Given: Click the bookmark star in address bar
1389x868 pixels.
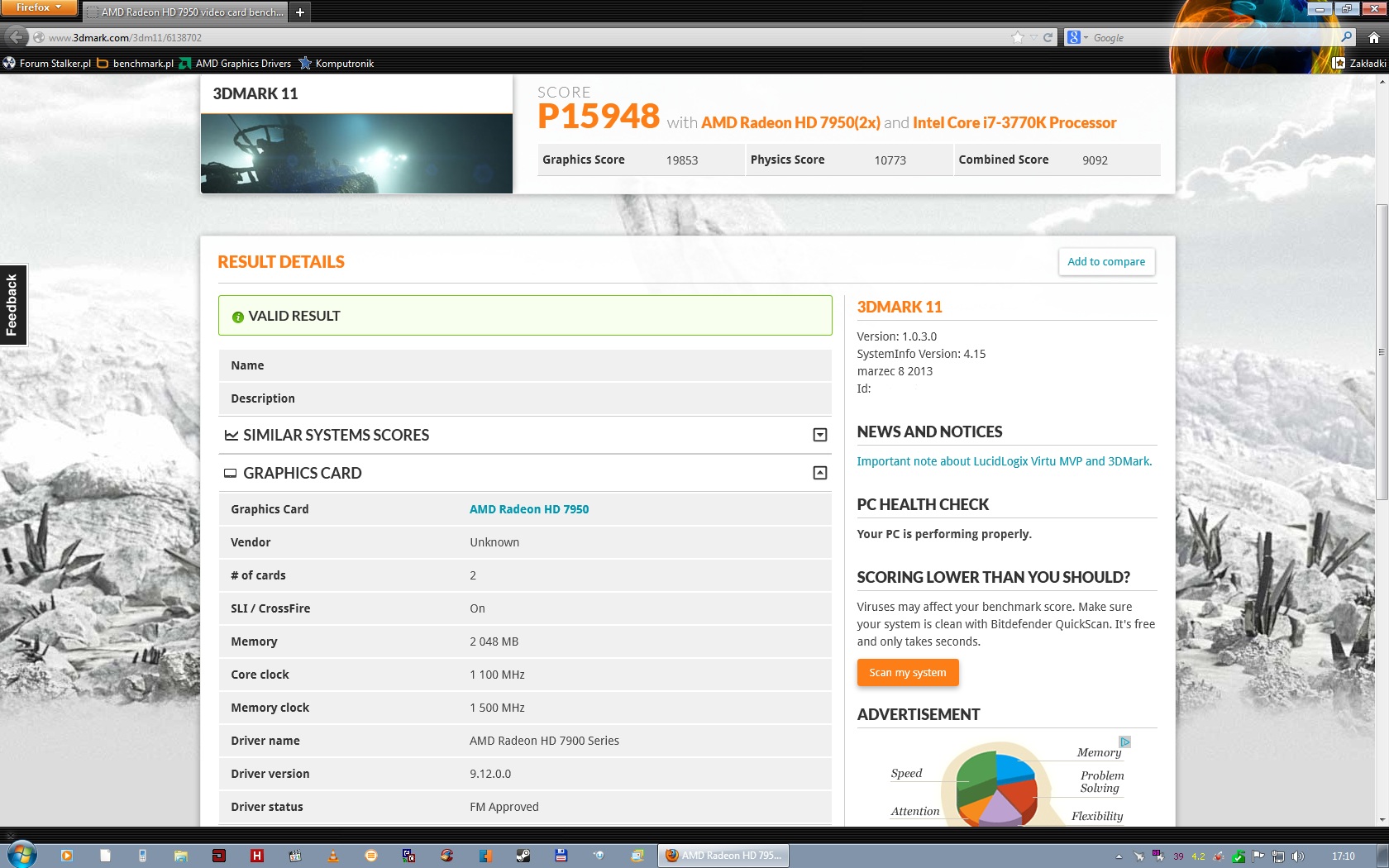Looking at the screenshot, I should tap(1018, 37).
